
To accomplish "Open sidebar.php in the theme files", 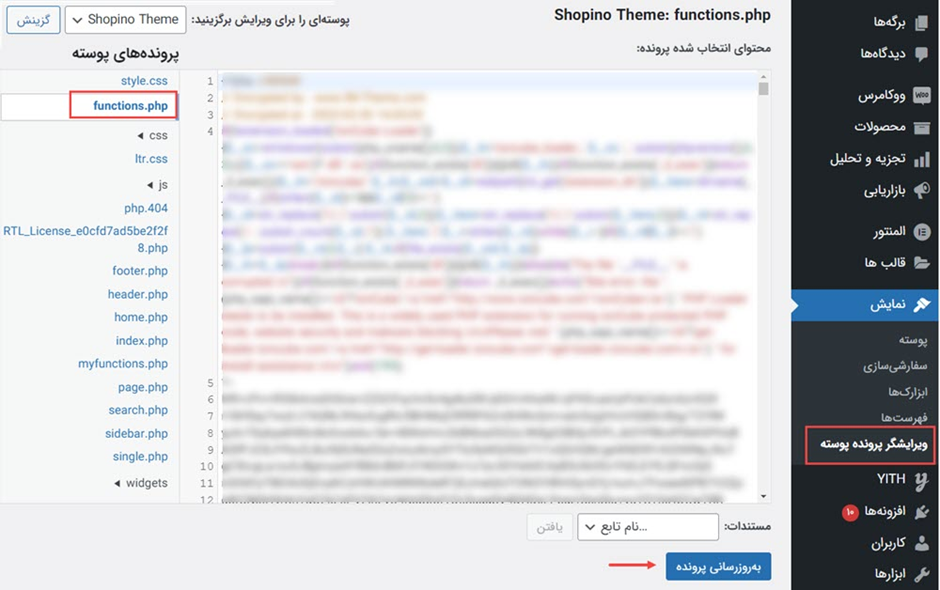I will pos(137,434).
